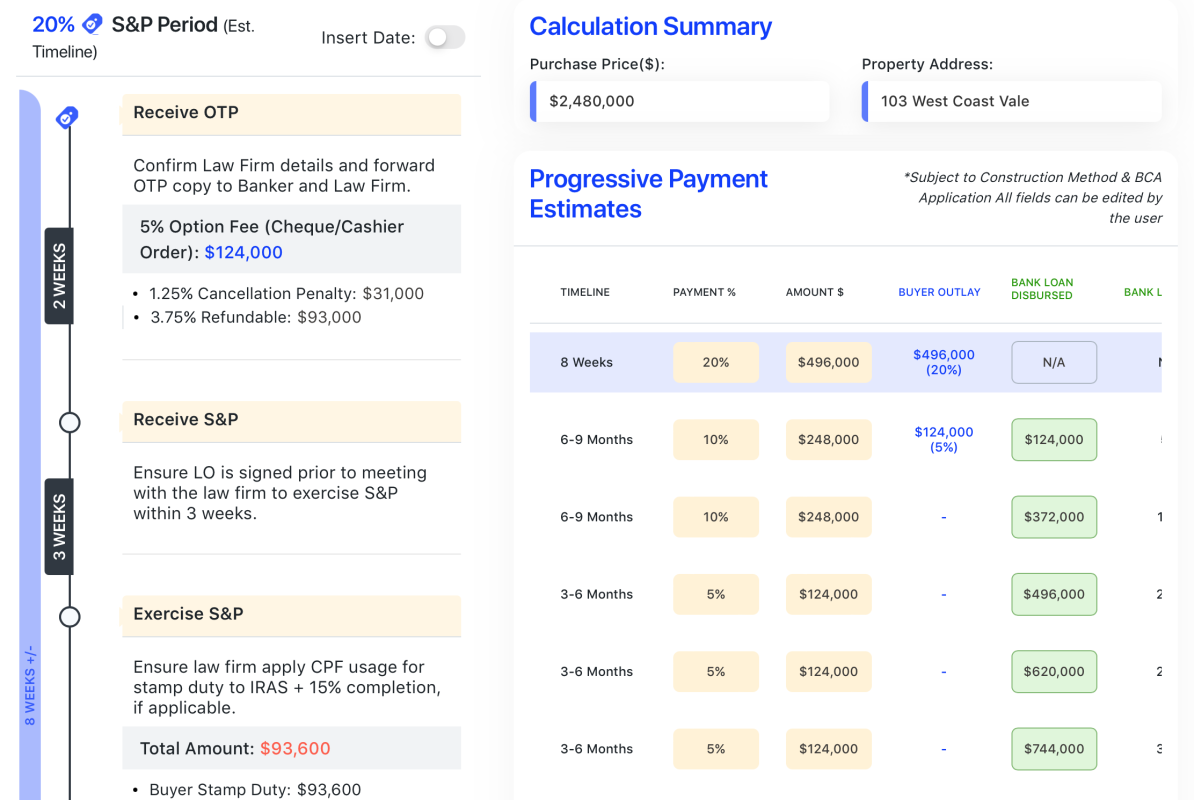This screenshot has height=800, width=1194.
Task: Click the $124,000 bank loan disbursed field
Action: pyautogui.click(x=1054, y=439)
